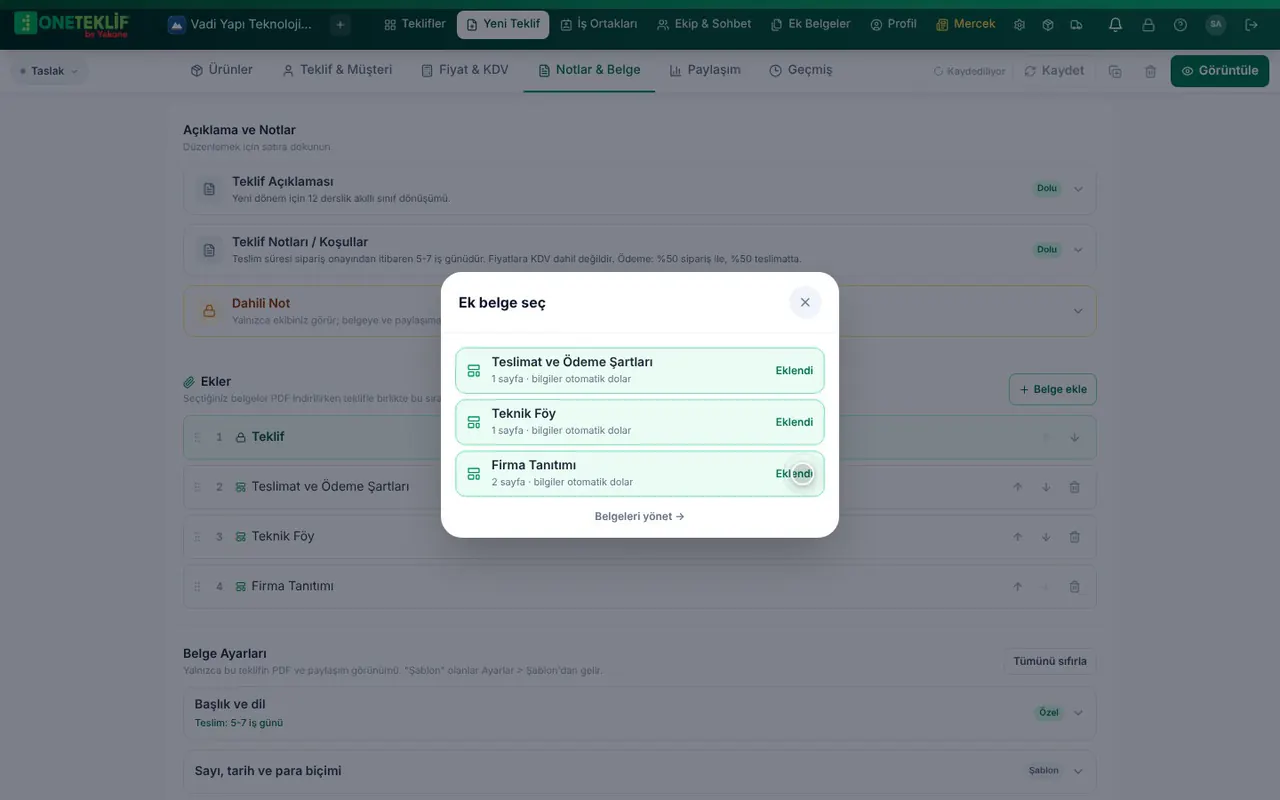Move Teslimat ve Ödeme Şartları row down
Image resolution: width=1280 pixels, height=800 pixels.
pyautogui.click(x=1046, y=487)
